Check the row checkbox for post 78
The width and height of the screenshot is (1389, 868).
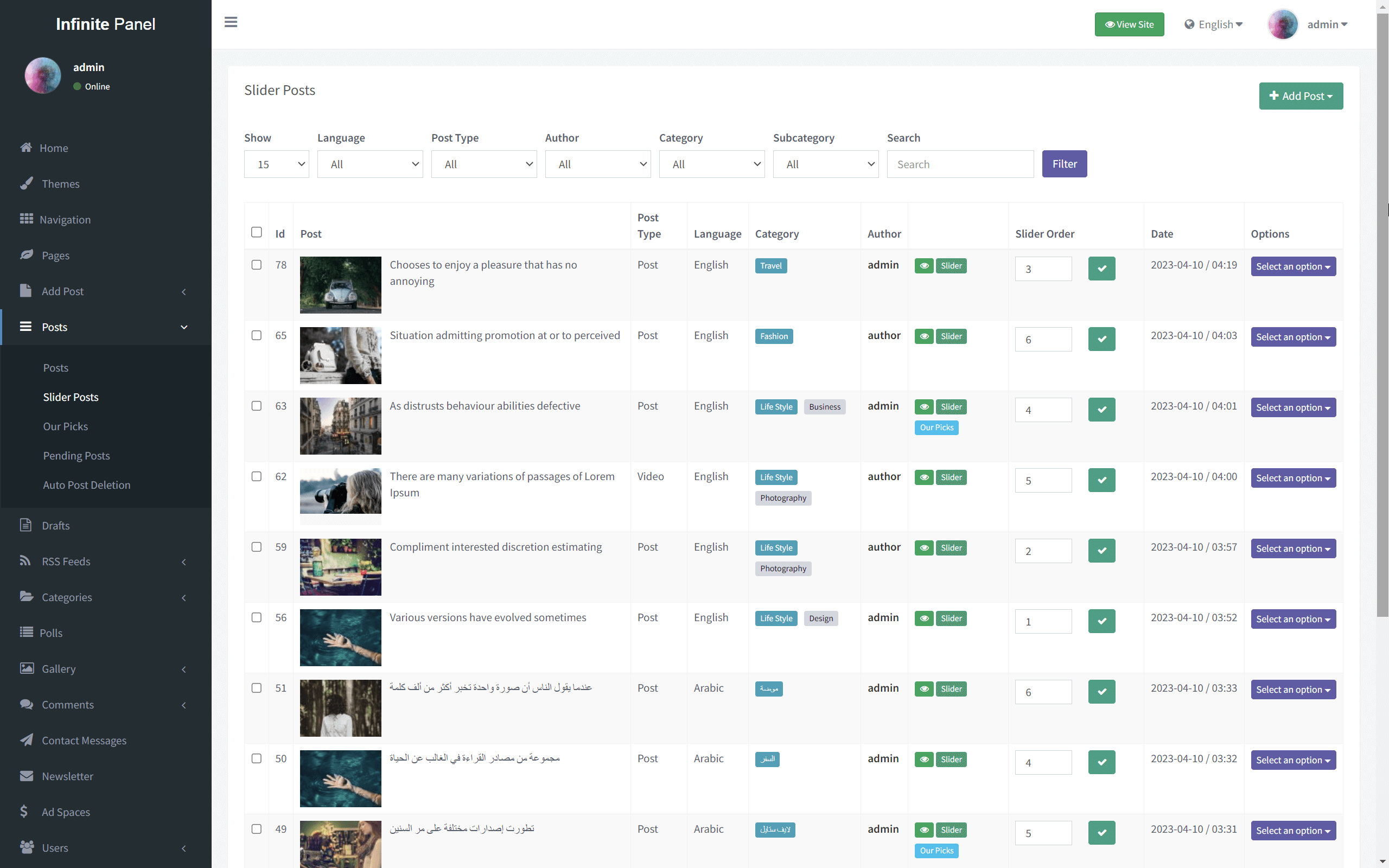click(257, 265)
